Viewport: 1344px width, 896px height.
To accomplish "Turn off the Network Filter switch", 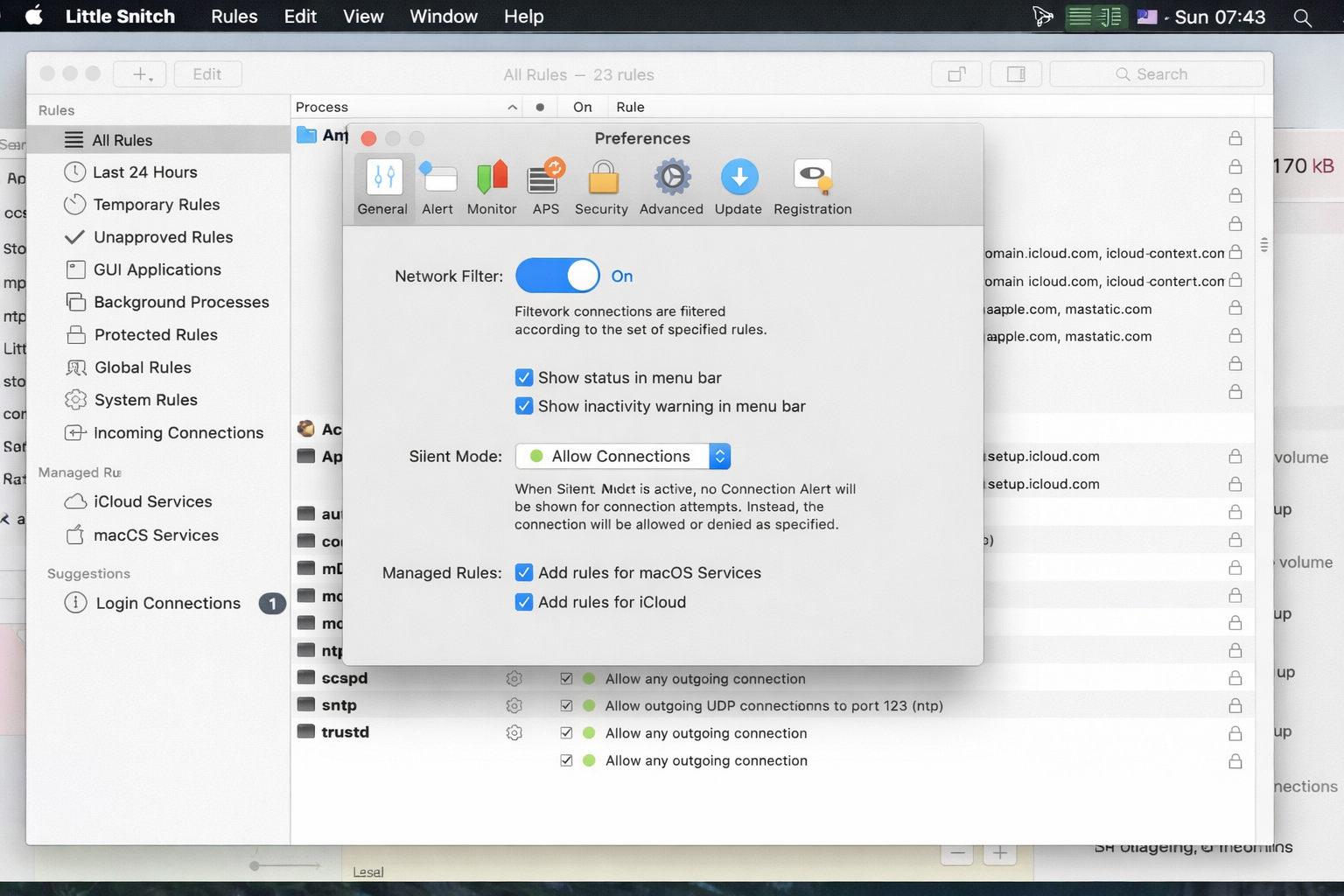I will coord(557,276).
